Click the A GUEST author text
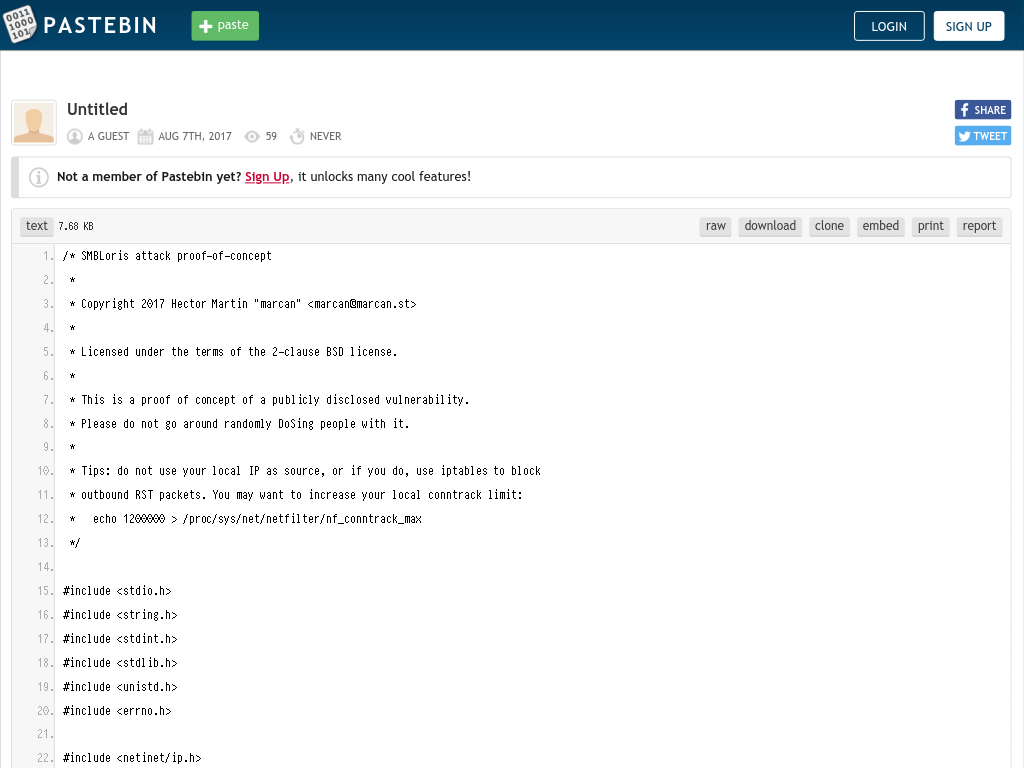 pyautogui.click(x=108, y=136)
